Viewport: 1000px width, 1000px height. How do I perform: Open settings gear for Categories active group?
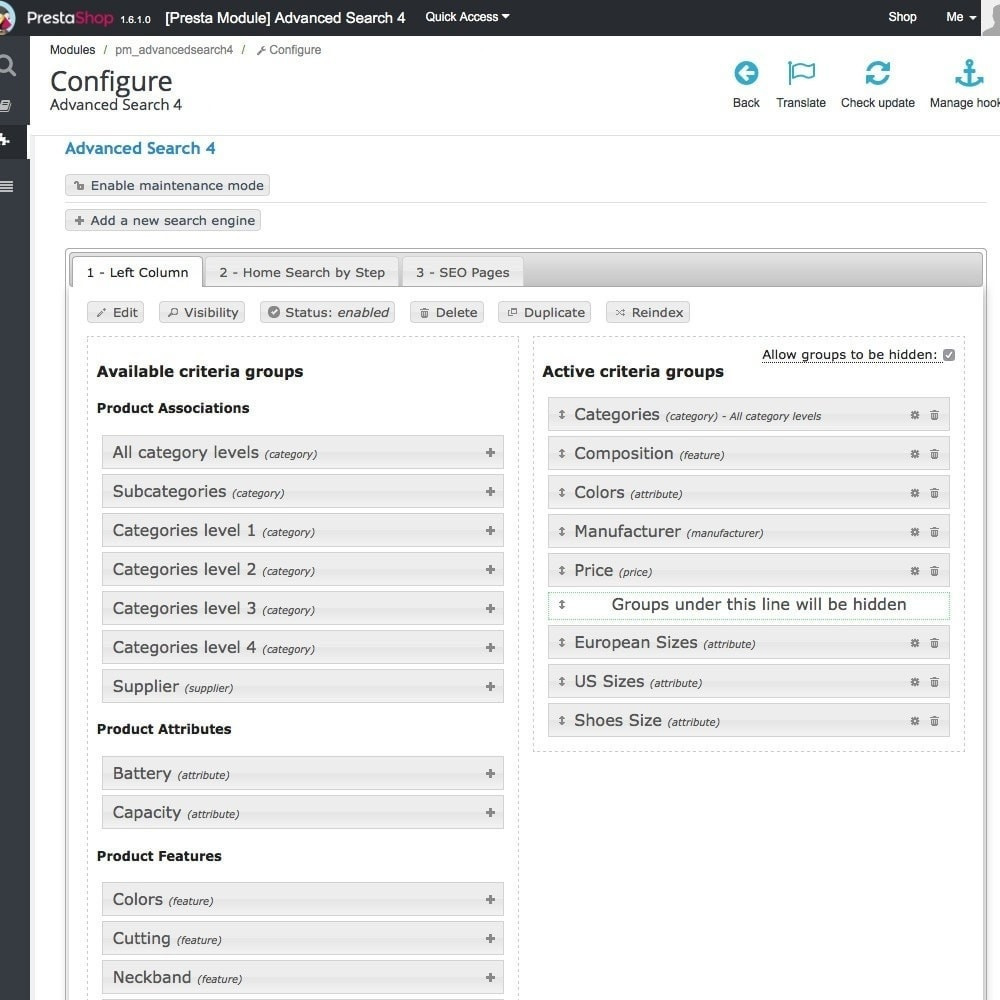point(915,415)
